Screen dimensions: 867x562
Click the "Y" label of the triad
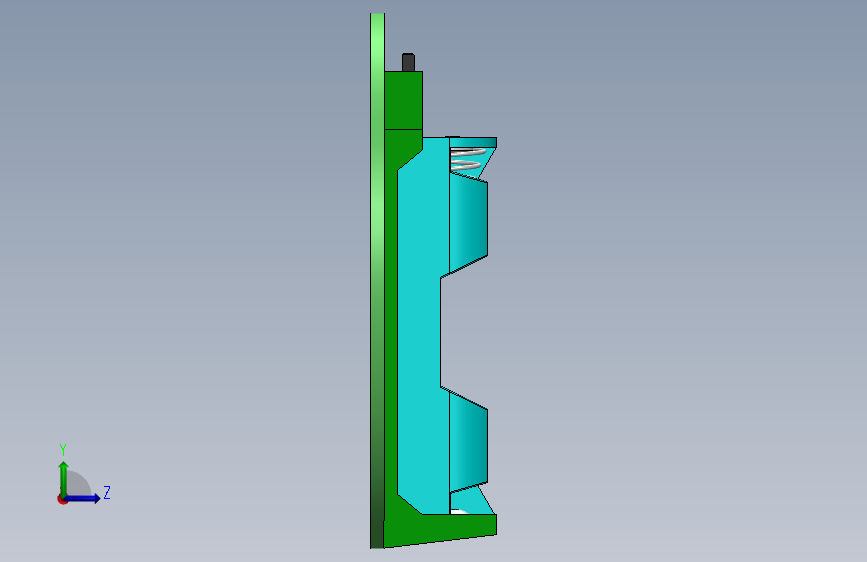click(63, 449)
